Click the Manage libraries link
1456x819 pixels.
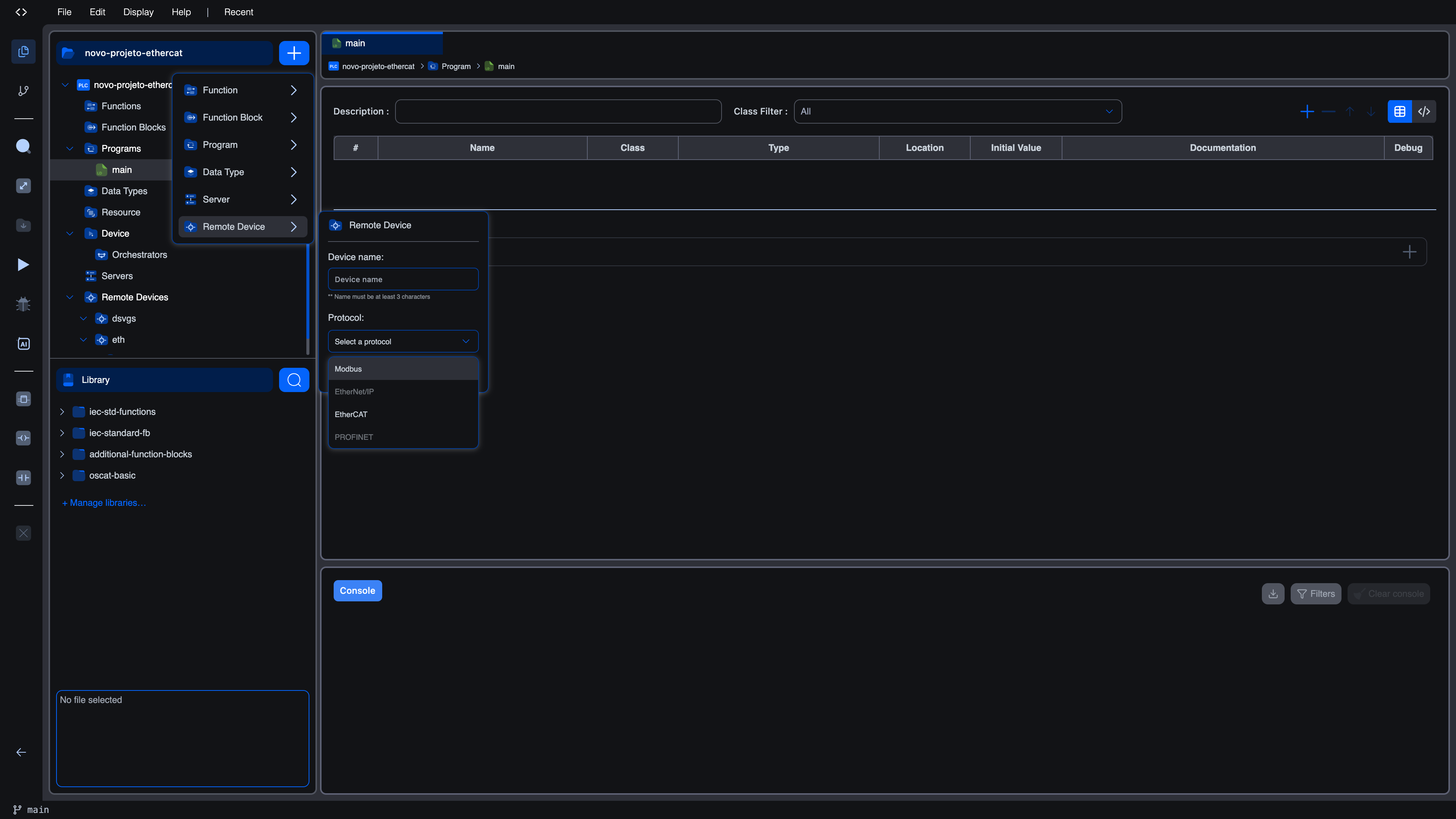click(x=104, y=502)
